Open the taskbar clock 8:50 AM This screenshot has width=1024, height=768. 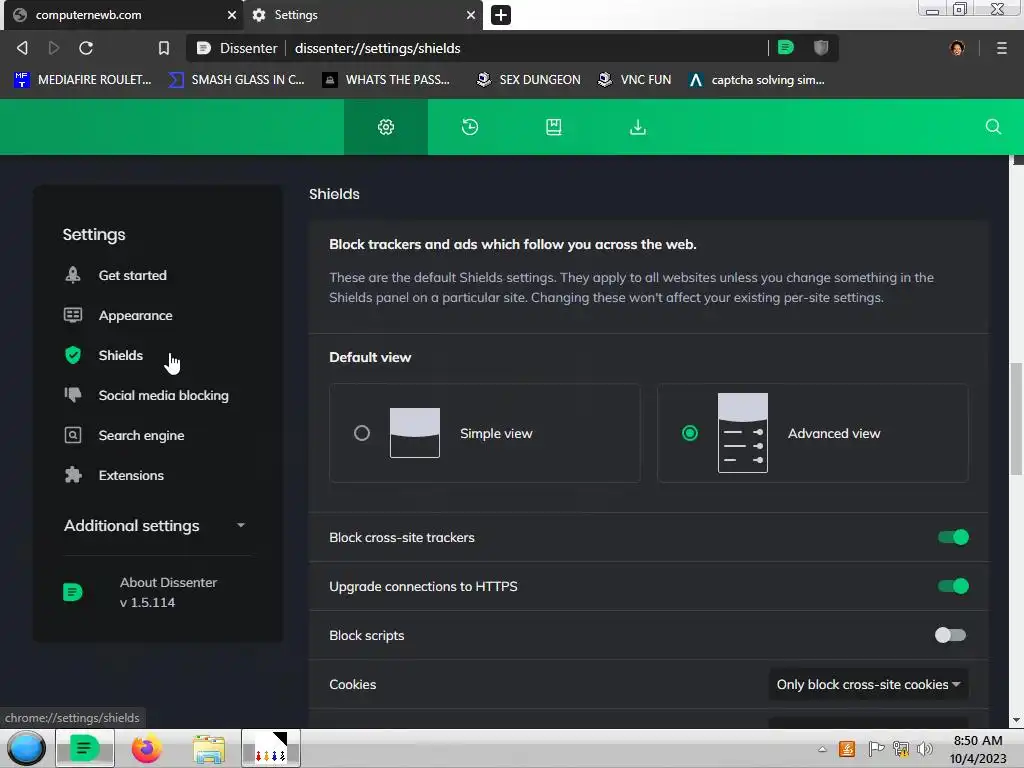click(x=978, y=749)
